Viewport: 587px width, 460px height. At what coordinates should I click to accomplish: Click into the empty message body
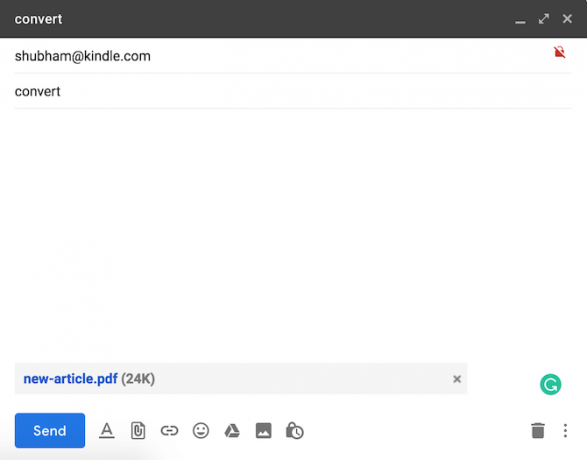[x=293, y=234]
